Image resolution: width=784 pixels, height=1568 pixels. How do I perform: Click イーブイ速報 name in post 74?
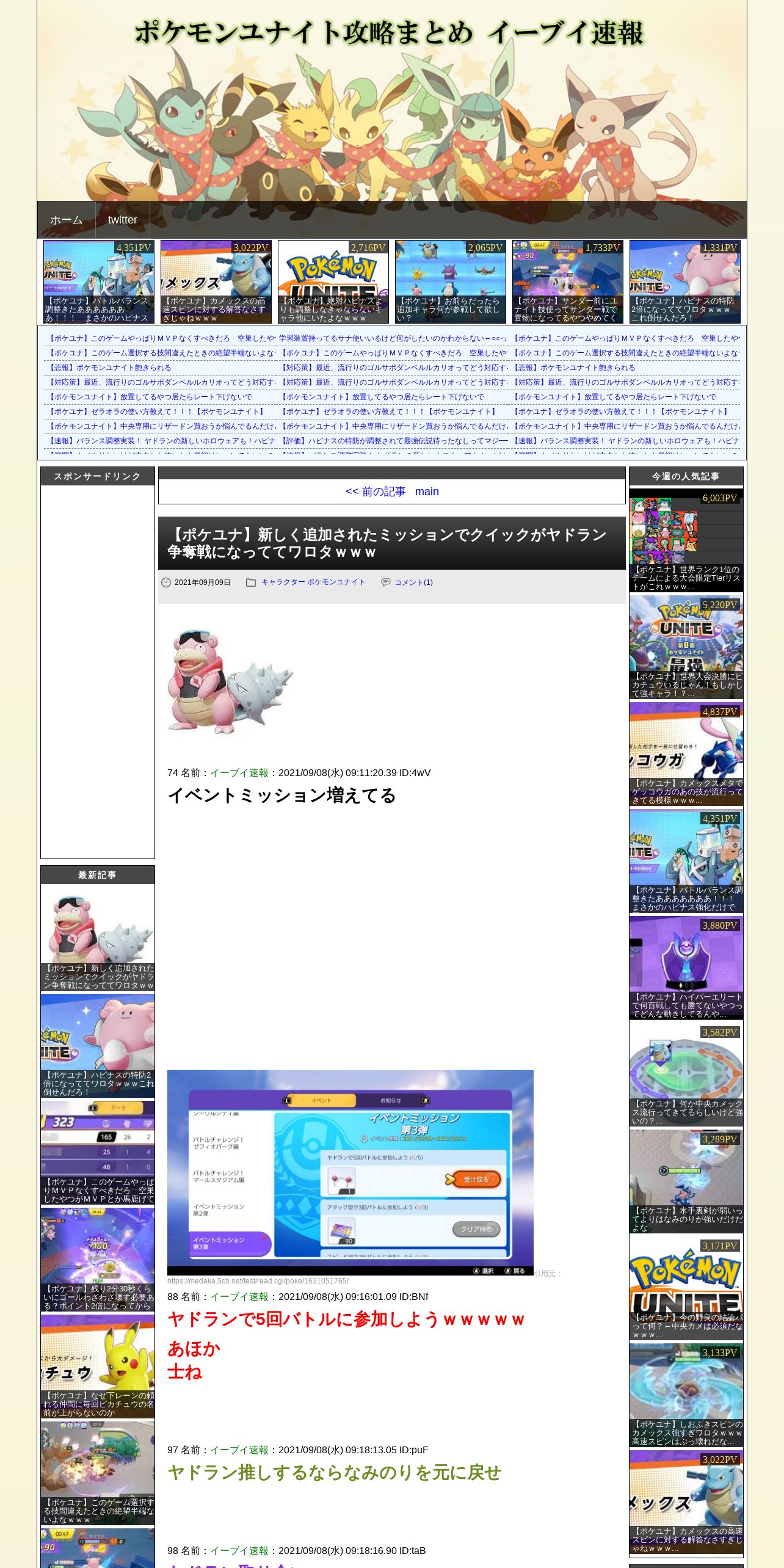pos(239,773)
